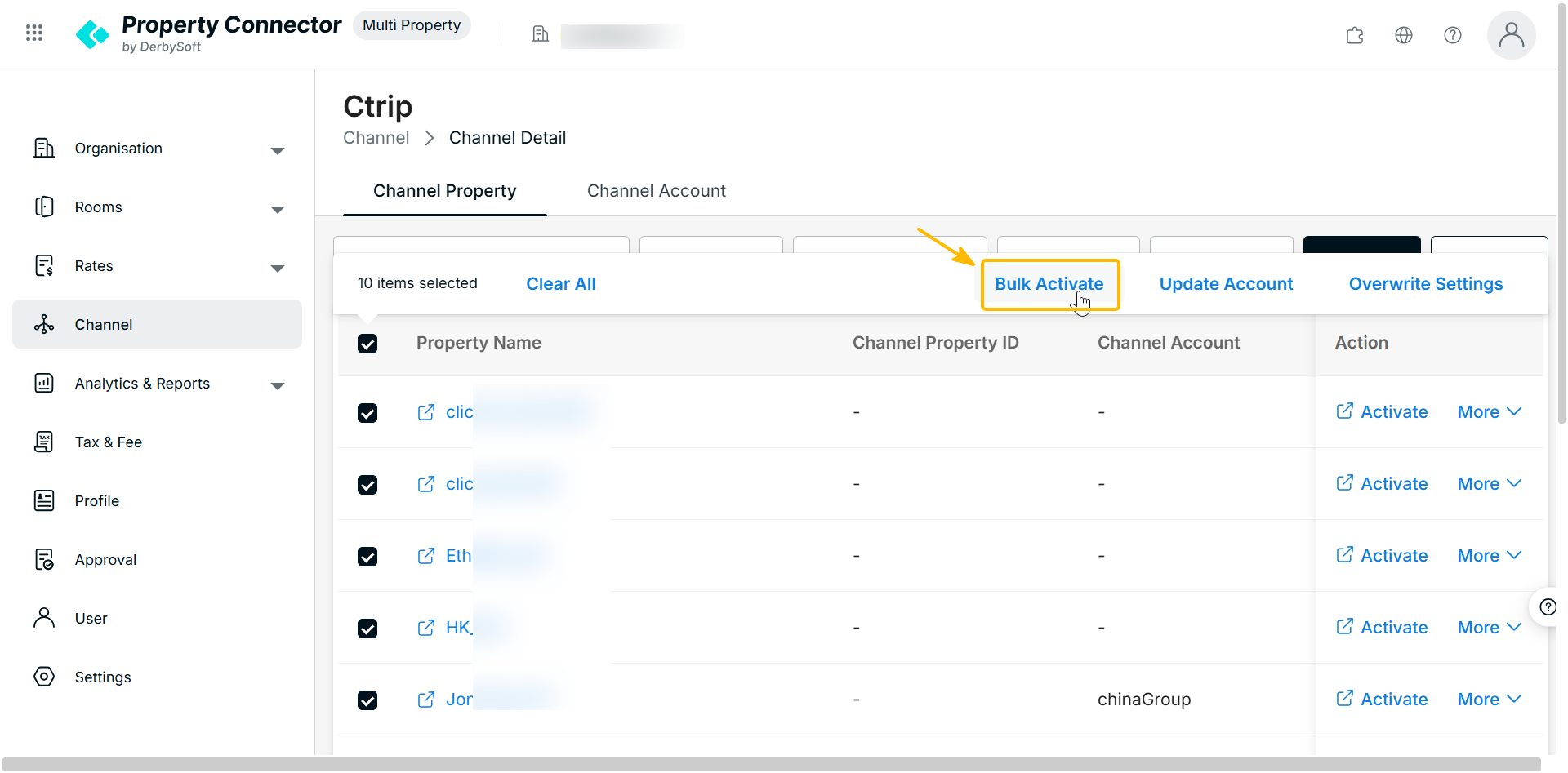
Task: Activate the Eth property
Action: tap(1382, 556)
